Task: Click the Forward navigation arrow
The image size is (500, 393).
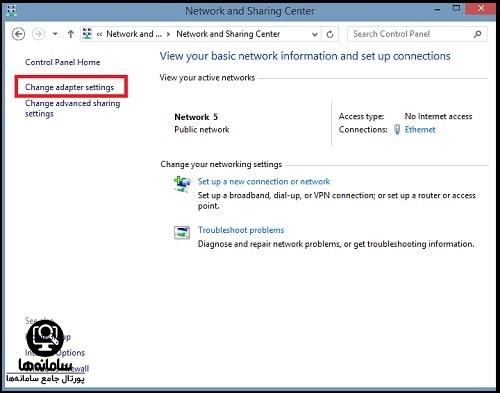Action: [38, 34]
